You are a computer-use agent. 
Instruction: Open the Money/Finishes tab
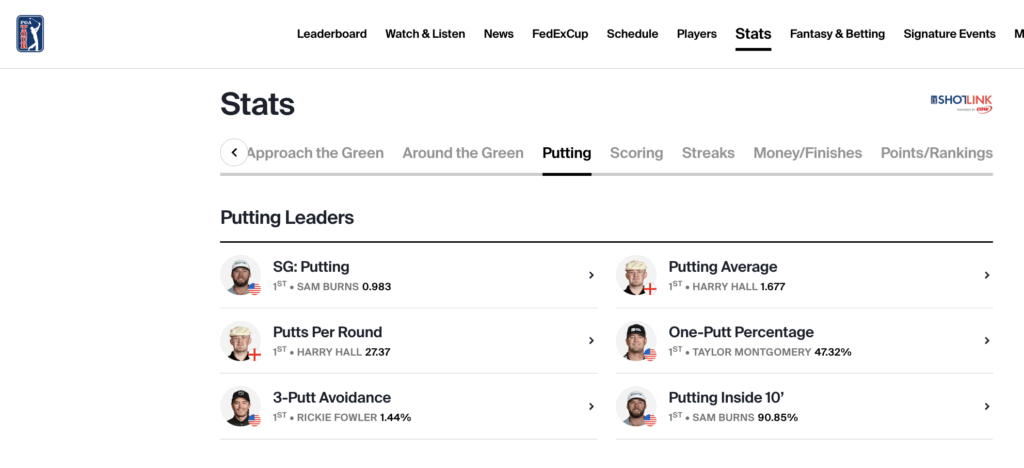[x=807, y=153]
